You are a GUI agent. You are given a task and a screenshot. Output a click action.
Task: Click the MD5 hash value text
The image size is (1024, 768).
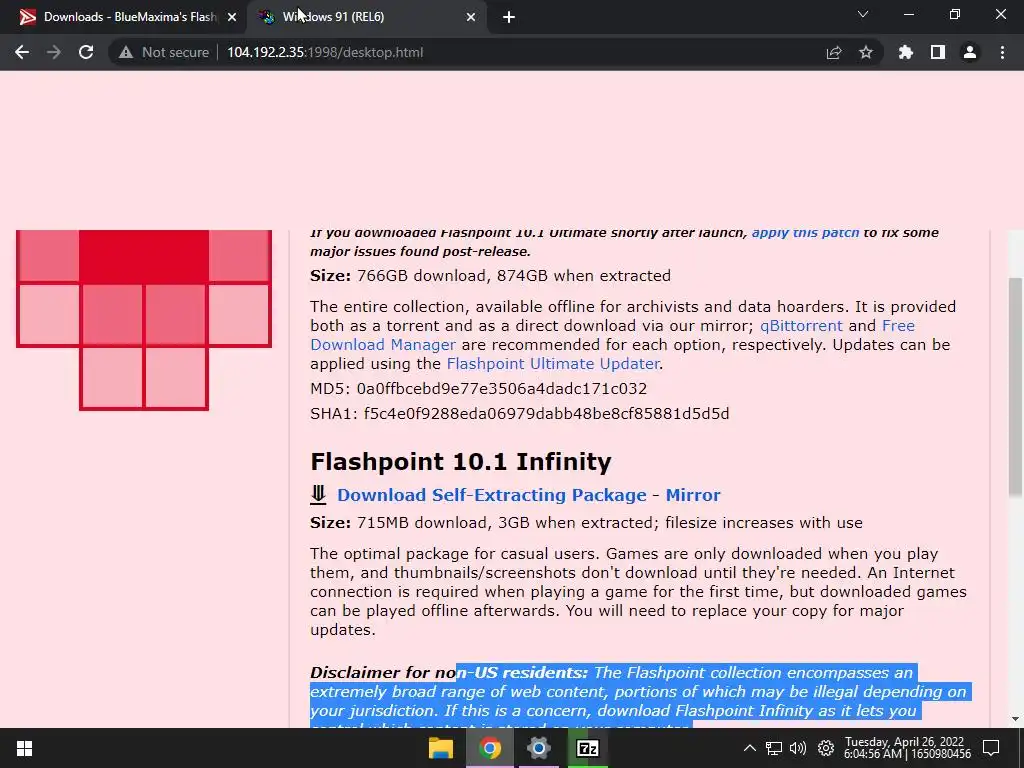point(502,389)
